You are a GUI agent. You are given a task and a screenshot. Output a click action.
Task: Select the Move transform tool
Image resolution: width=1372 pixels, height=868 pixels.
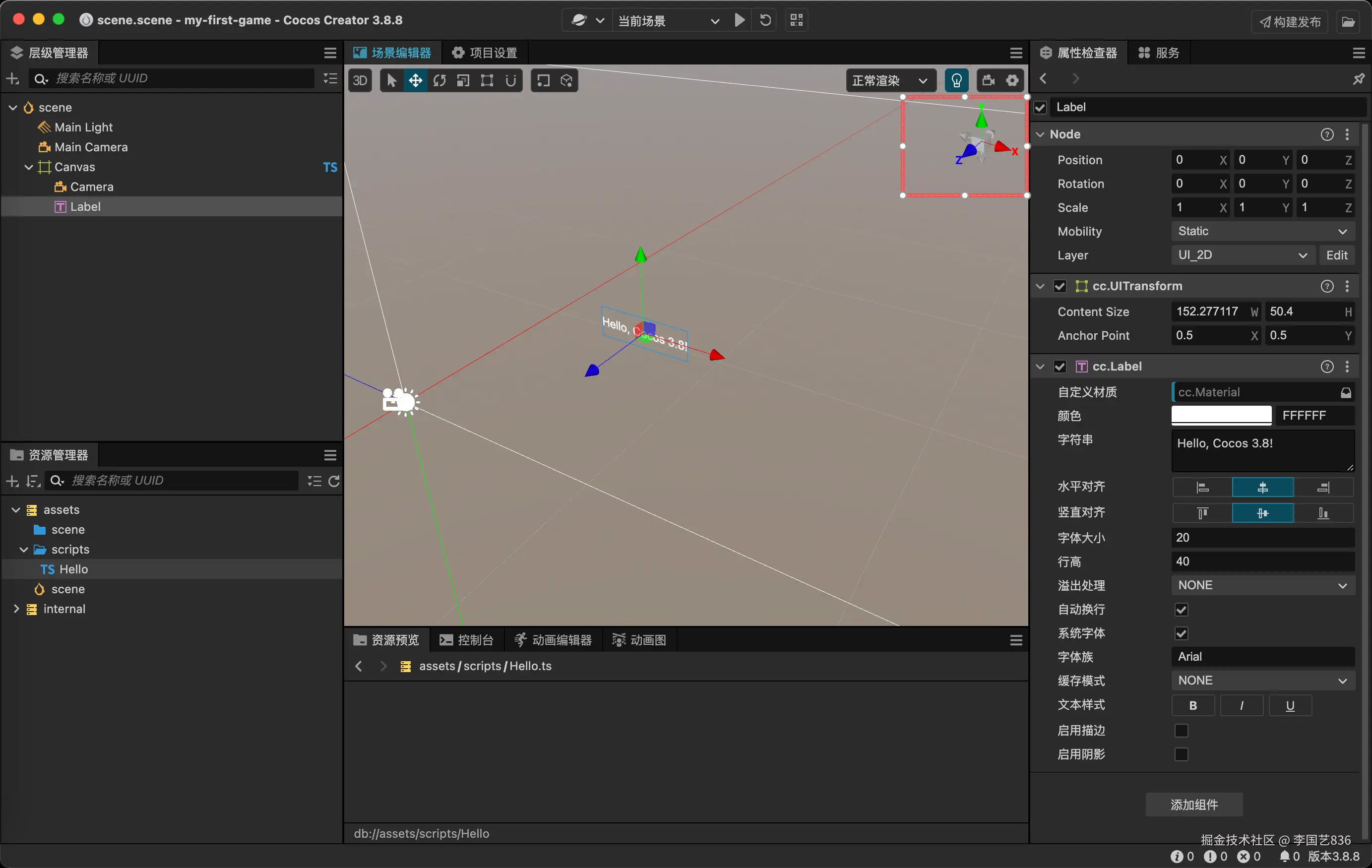(x=415, y=80)
